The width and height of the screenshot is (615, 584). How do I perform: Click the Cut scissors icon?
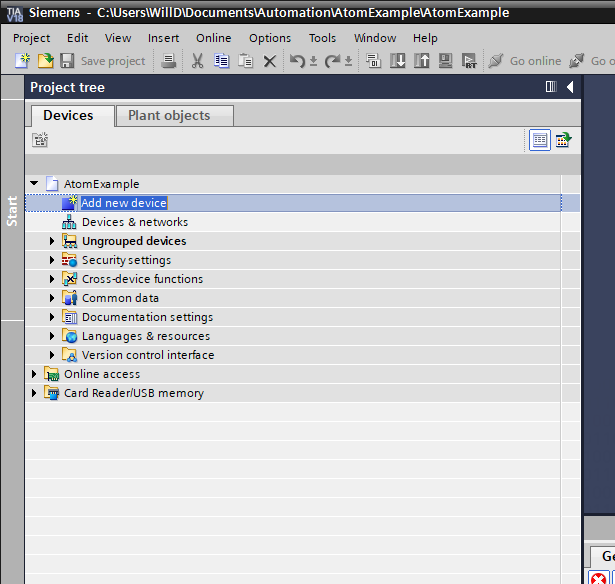tap(197, 61)
